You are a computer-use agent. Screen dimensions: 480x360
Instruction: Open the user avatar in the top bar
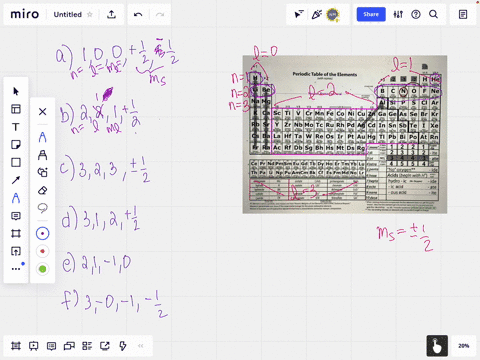pos(333,15)
